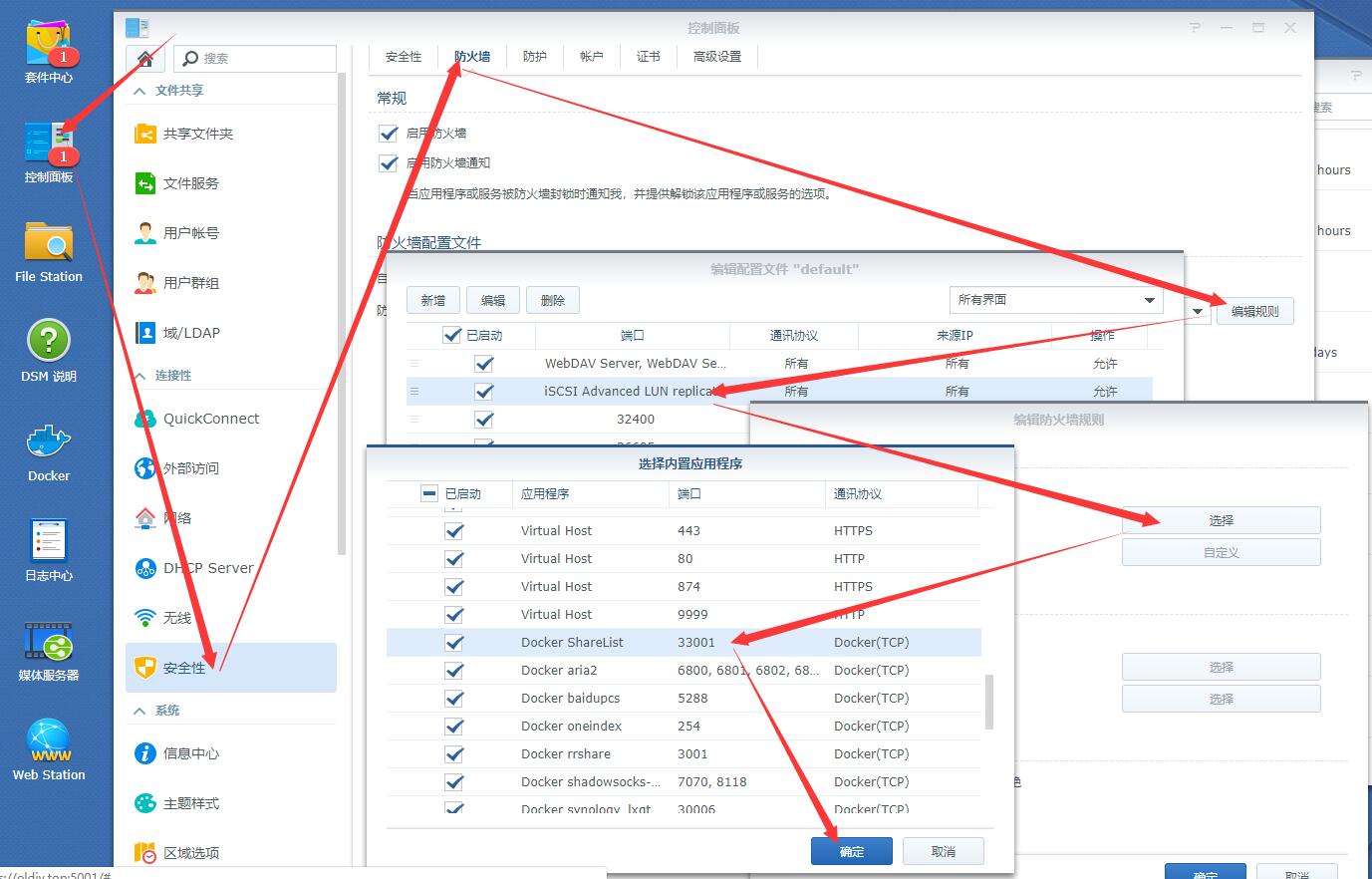Uncheck the iSCSI Advanced LUN rule checkbox
This screenshot has height=879, width=1372.
pyautogui.click(x=484, y=392)
